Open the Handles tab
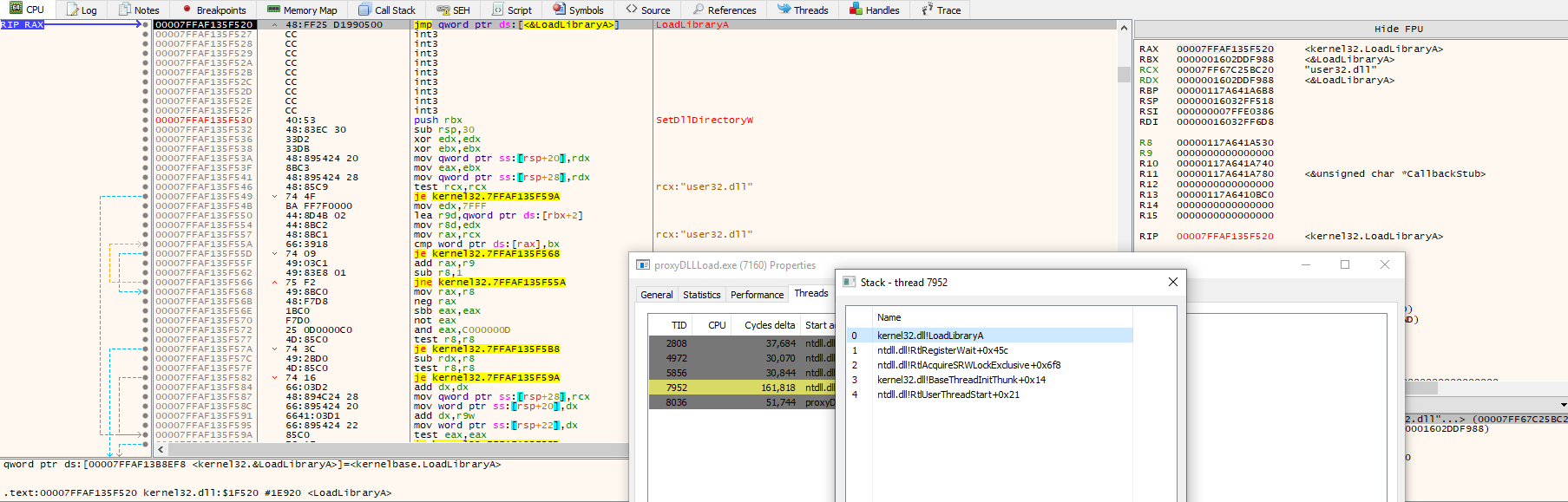The image size is (1568, 502). pyautogui.click(x=874, y=10)
